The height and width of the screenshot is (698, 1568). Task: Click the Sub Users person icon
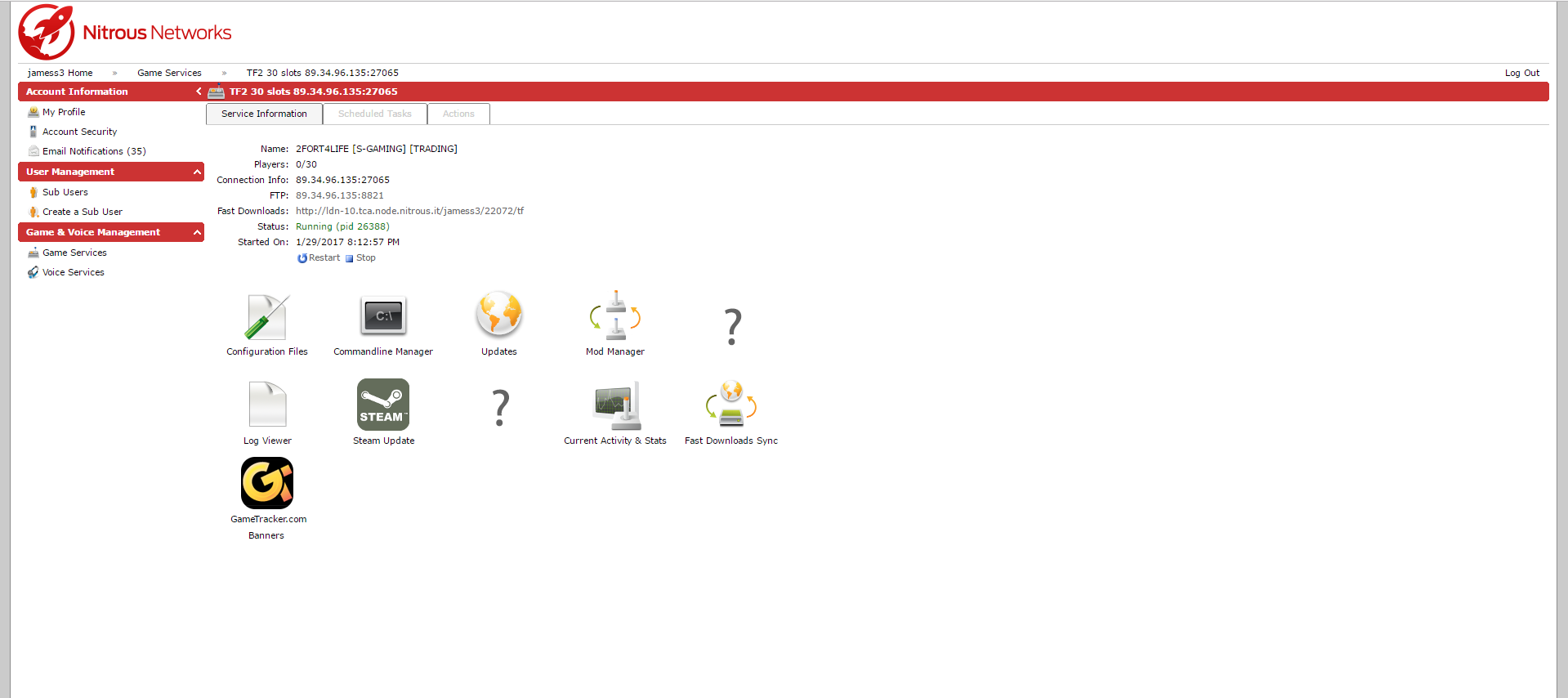pyautogui.click(x=34, y=192)
